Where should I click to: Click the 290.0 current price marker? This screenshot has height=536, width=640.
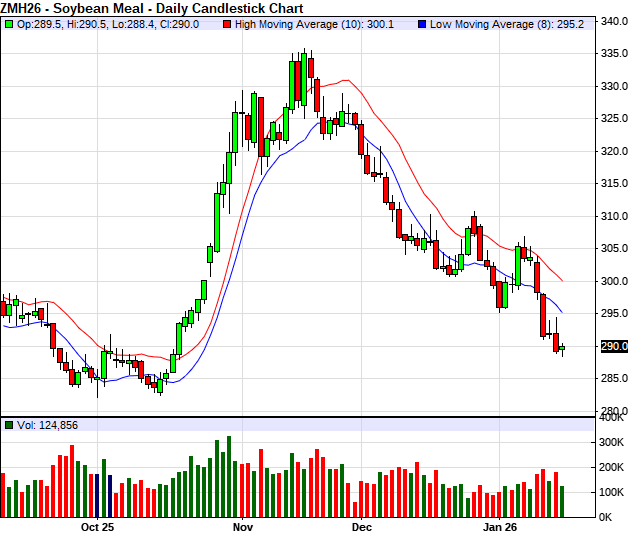tap(614, 346)
